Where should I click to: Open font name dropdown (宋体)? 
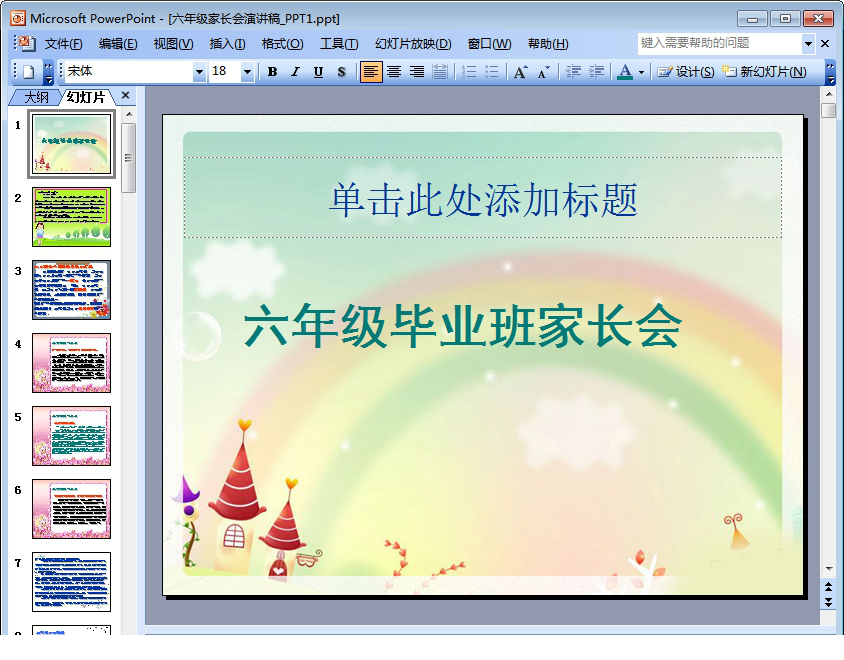tap(199, 72)
